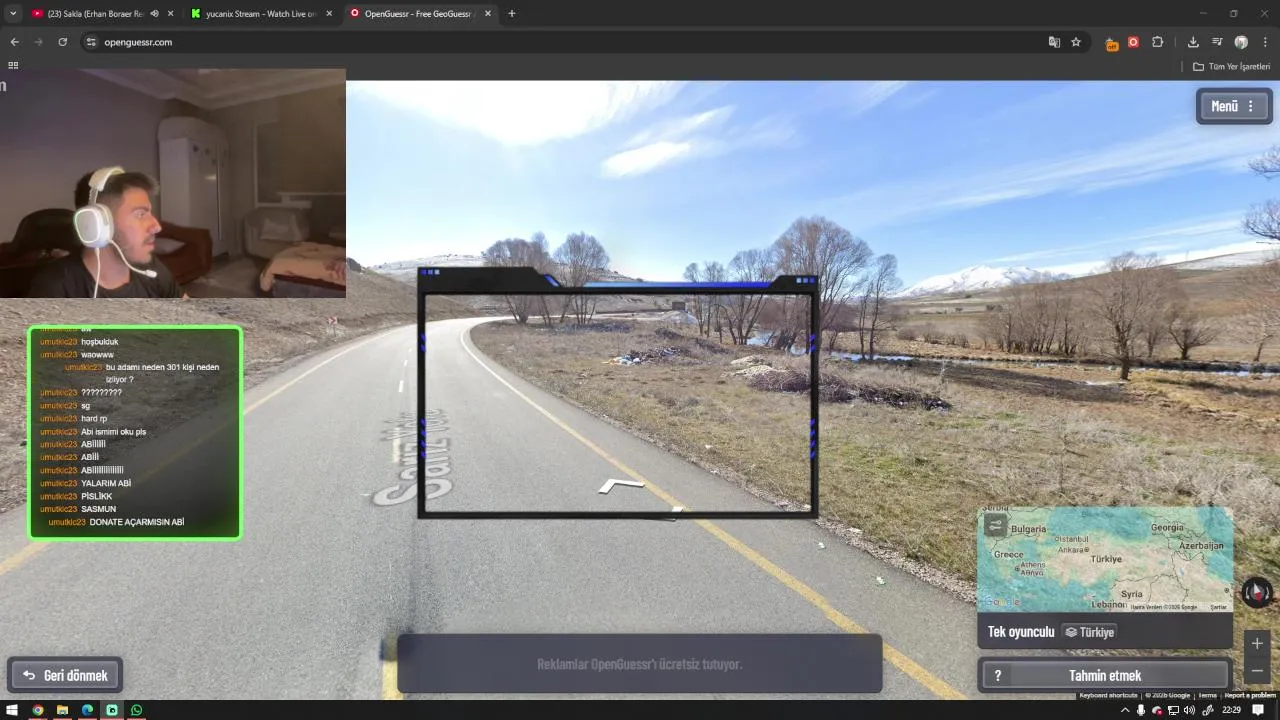
Task: Open the Chrome profile avatar
Action: click(x=1241, y=42)
